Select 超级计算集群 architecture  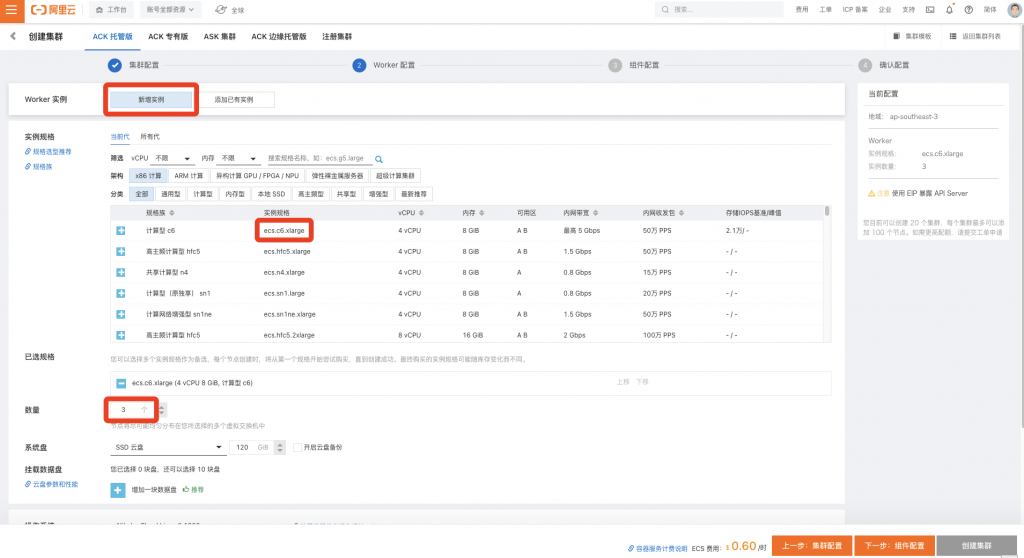(x=395, y=176)
